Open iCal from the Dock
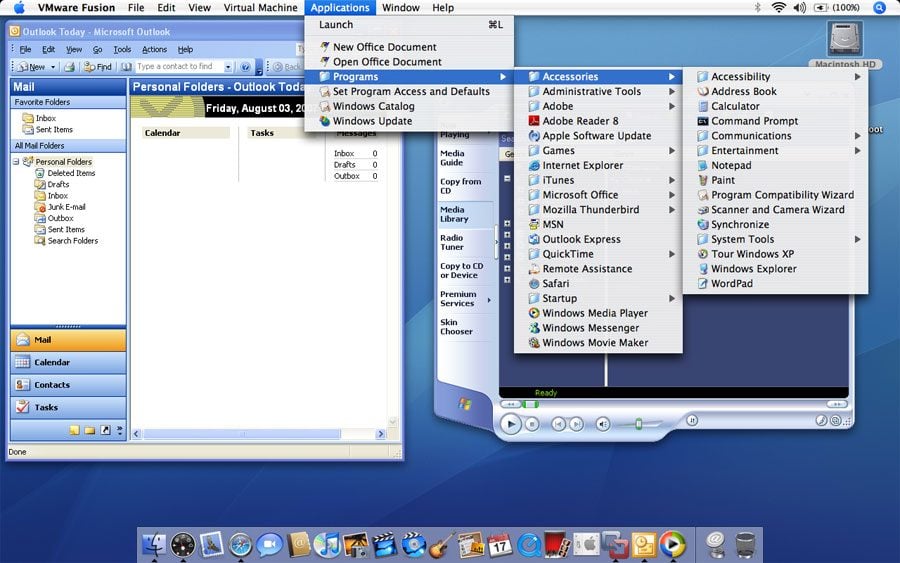Viewport: 900px width, 563px height. [500, 544]
